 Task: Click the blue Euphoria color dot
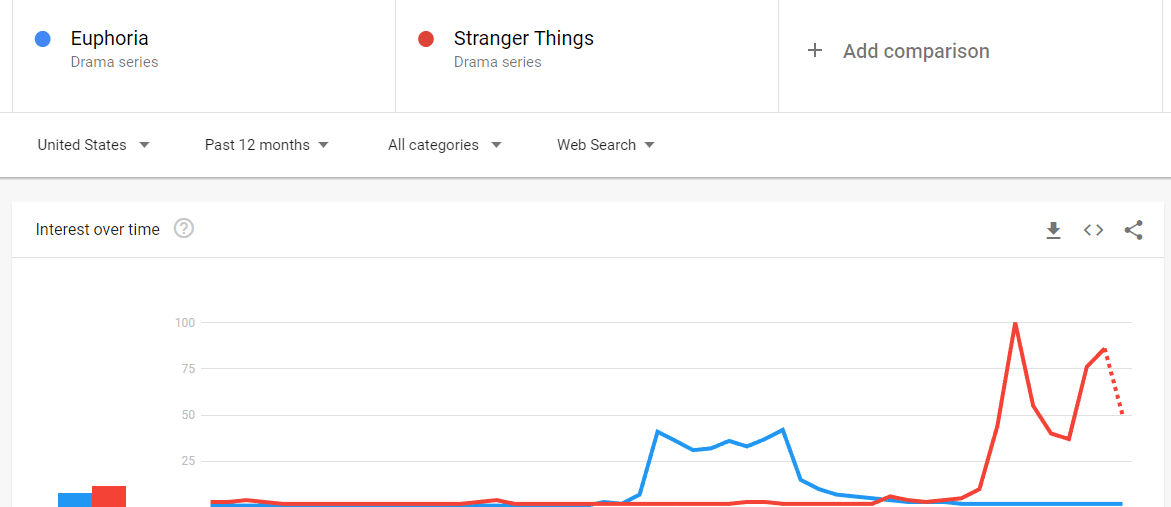click(43, 39)
